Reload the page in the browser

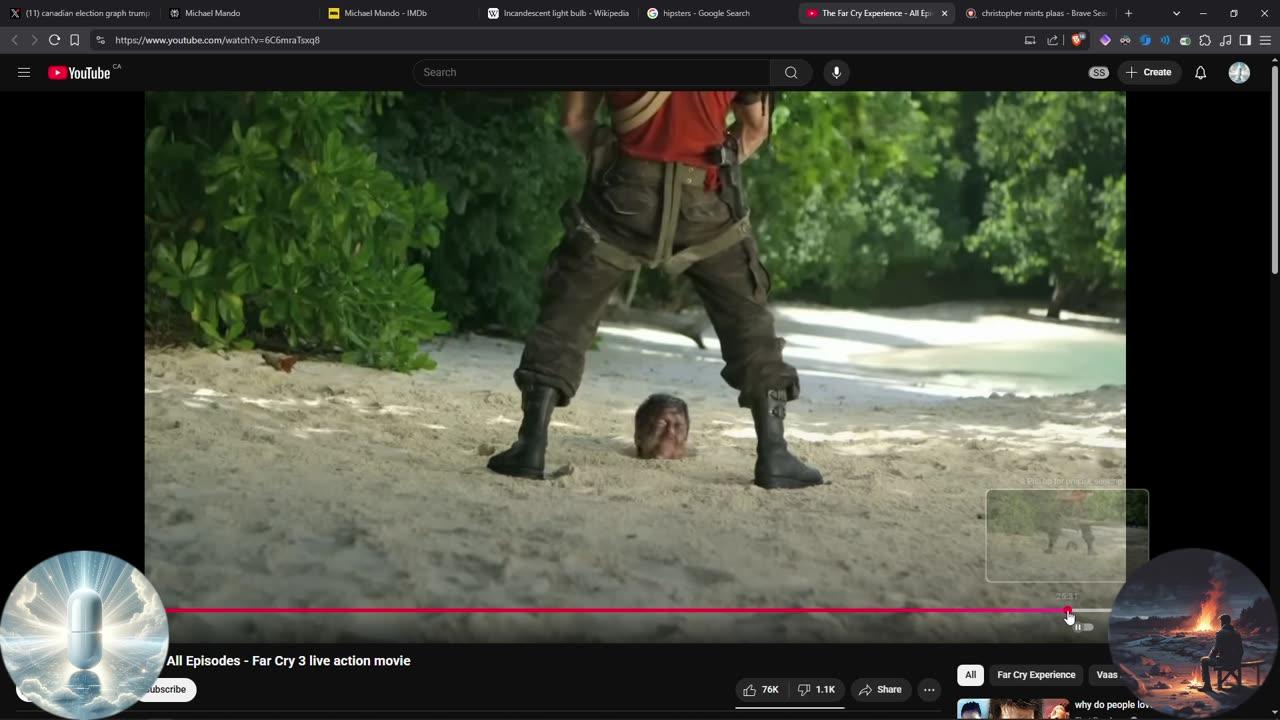point(54,40)
